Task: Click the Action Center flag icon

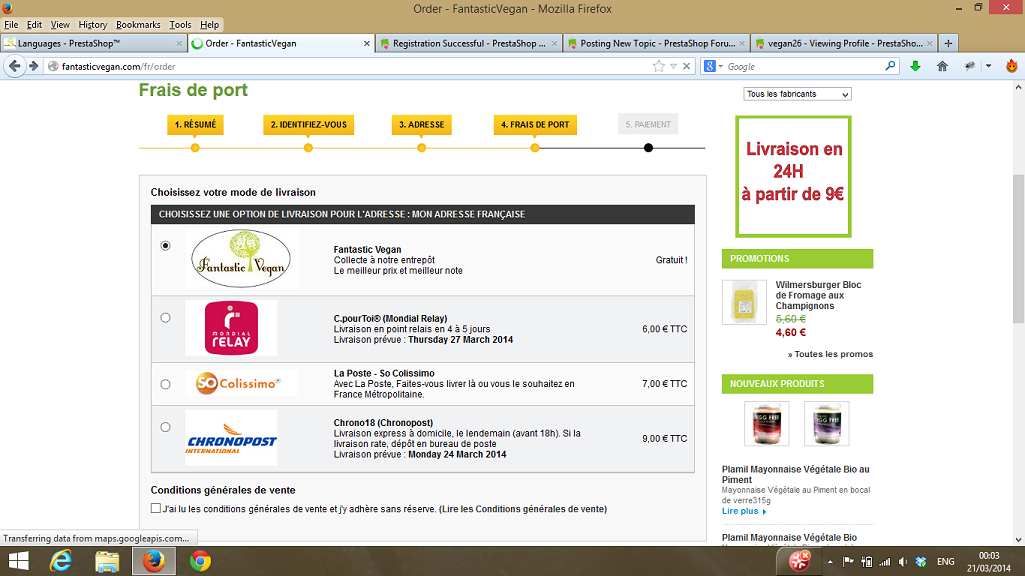Action: point(848,562)
